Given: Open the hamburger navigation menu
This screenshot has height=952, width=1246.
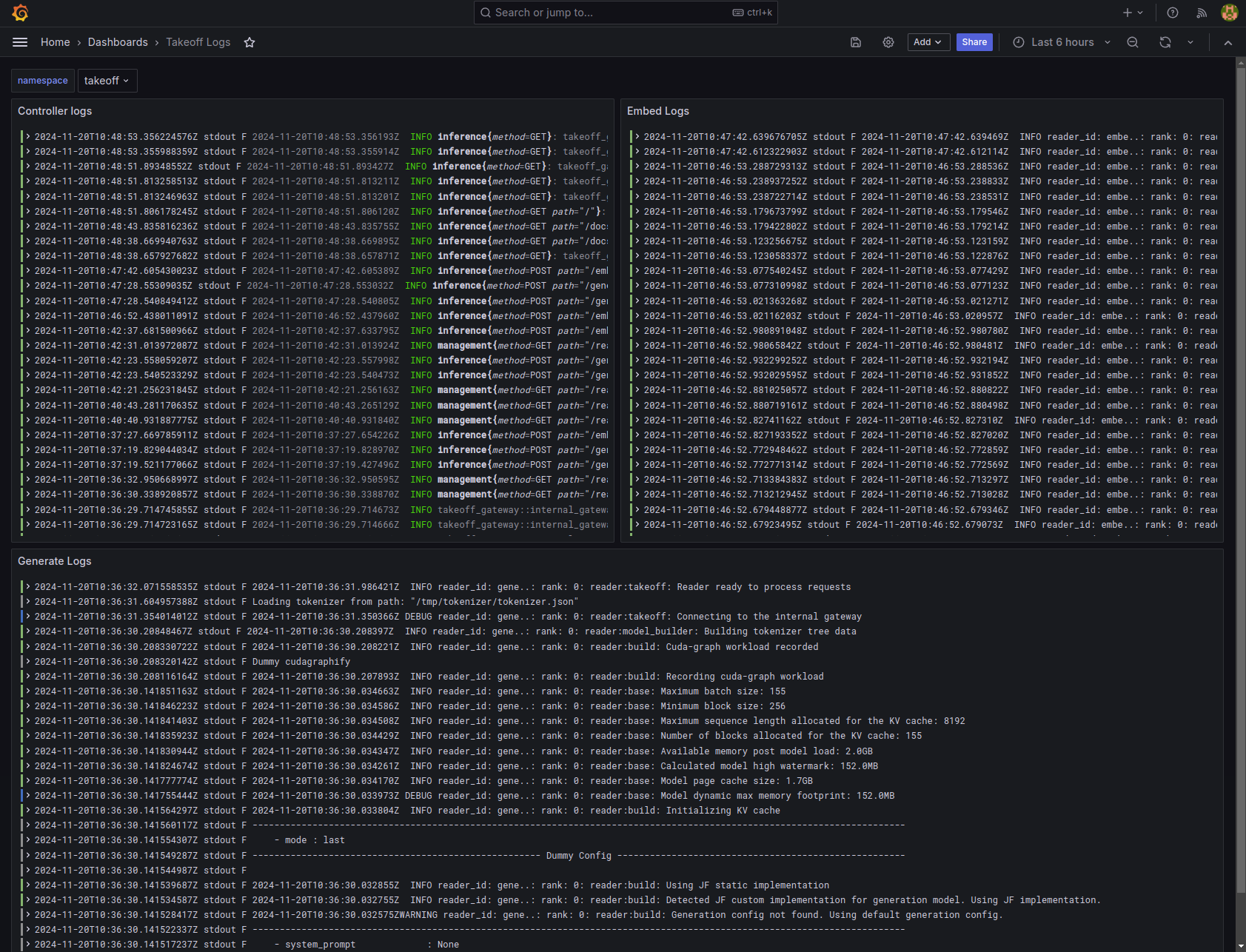Looking at the screenshot, I should point(20,42).
